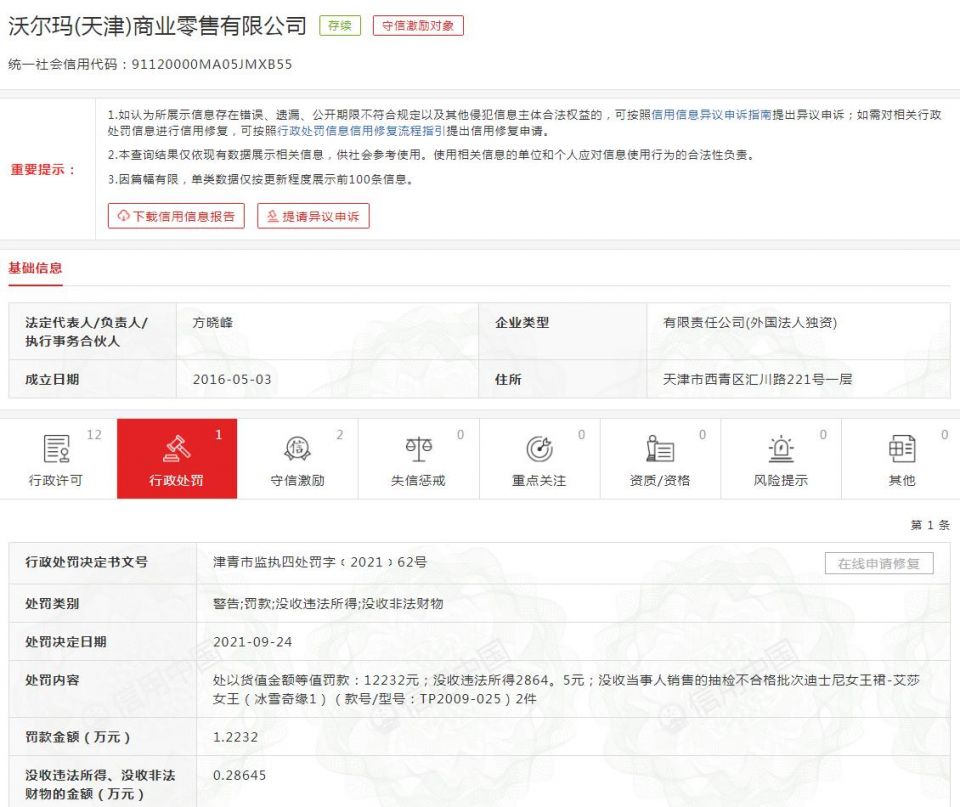The image size is (960, 807).
Task: Click the 行政处罚 gavel icon
Action: pyautogui.click(x=177, y=449)
